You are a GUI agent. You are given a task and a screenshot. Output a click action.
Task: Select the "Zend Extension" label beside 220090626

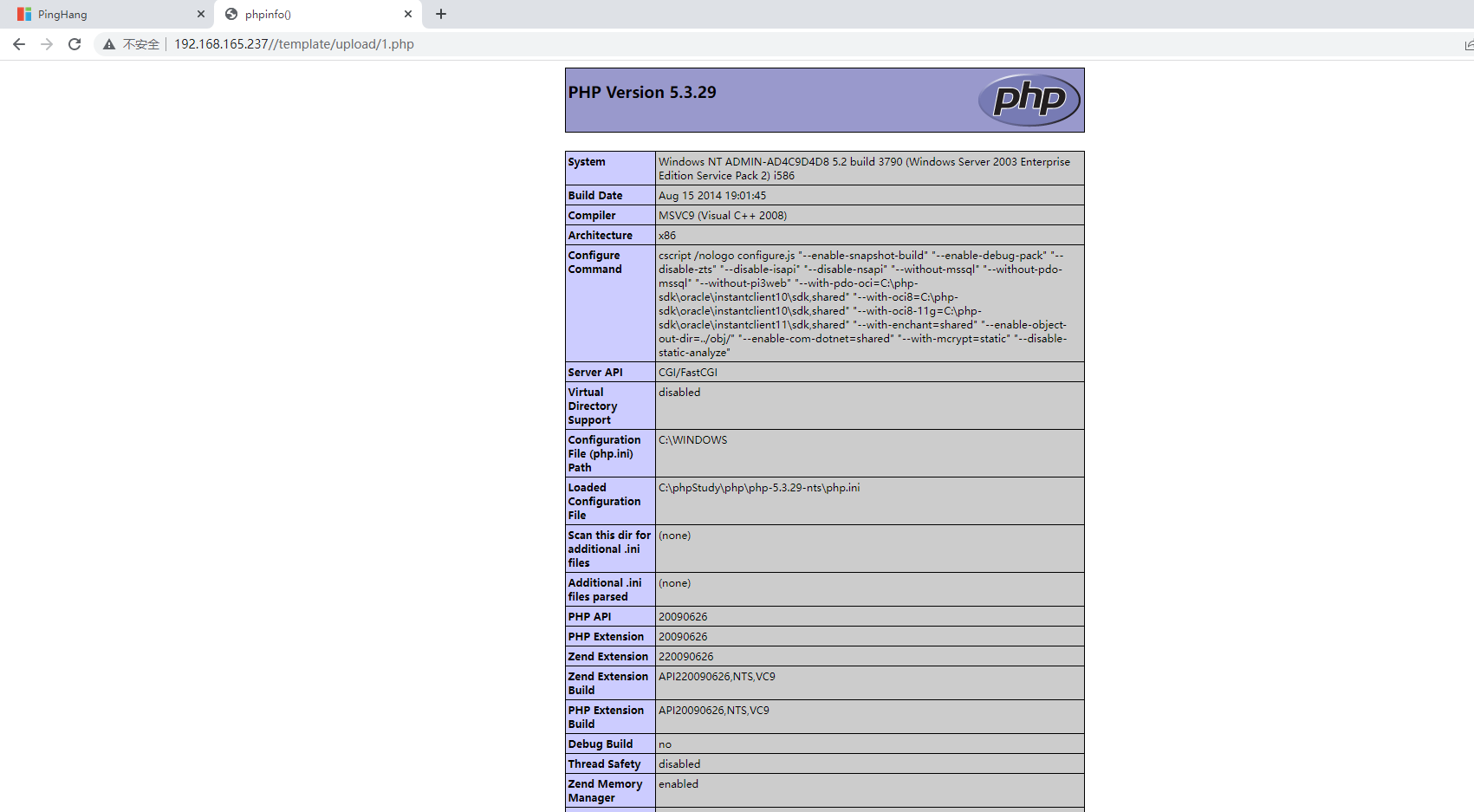608,657
